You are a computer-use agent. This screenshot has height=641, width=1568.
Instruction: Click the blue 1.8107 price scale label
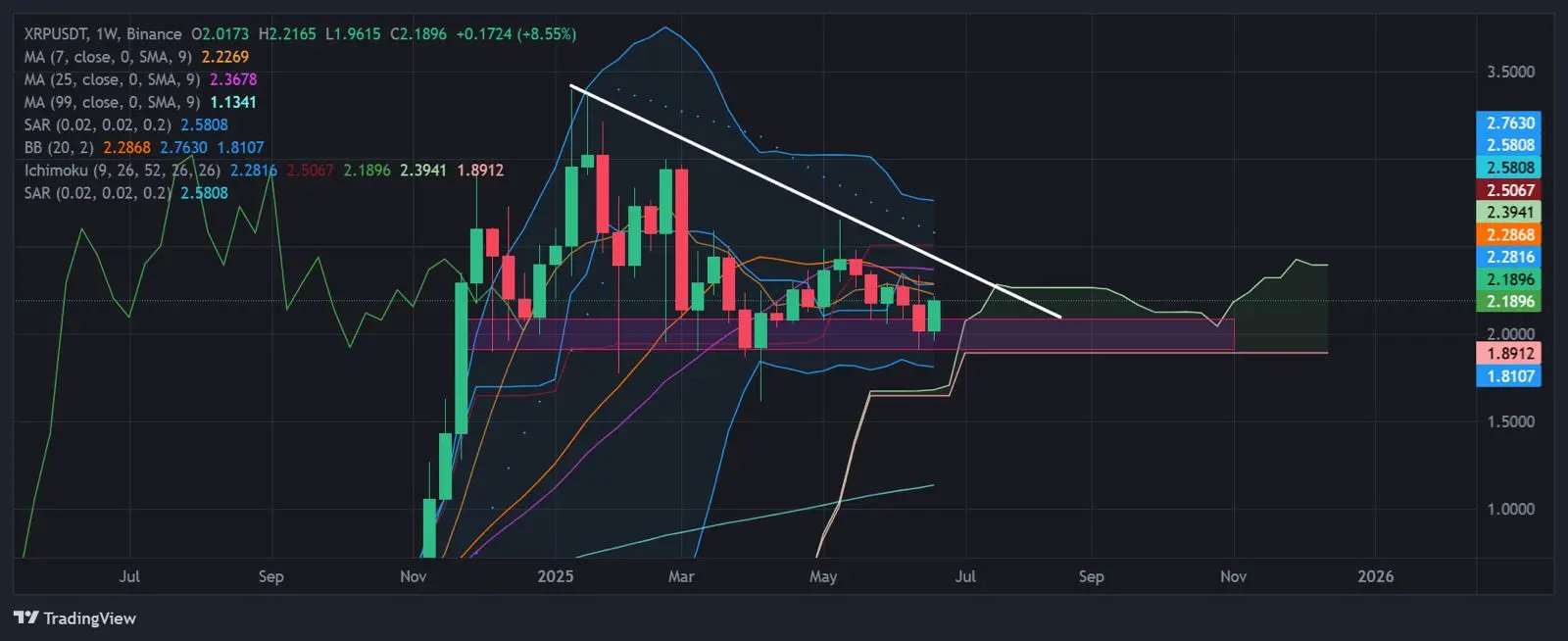point(1509,375)
